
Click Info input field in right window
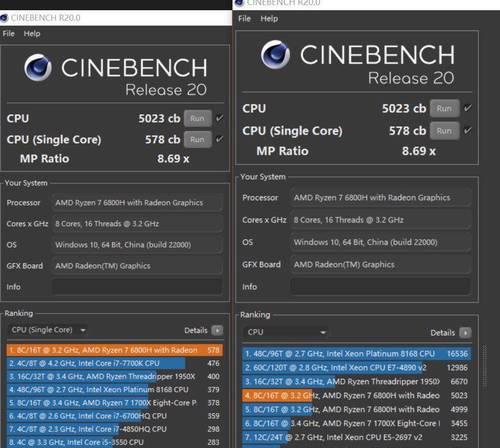[x=380, y=286]
